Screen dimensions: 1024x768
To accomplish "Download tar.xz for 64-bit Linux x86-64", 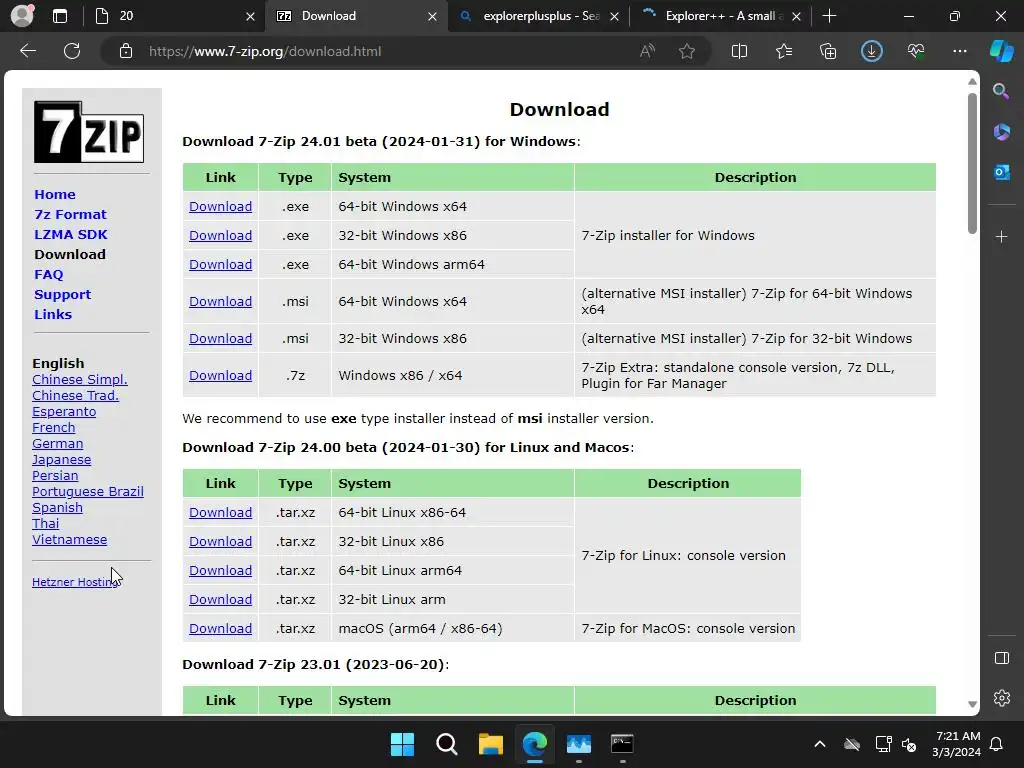I will coord(220,513).
